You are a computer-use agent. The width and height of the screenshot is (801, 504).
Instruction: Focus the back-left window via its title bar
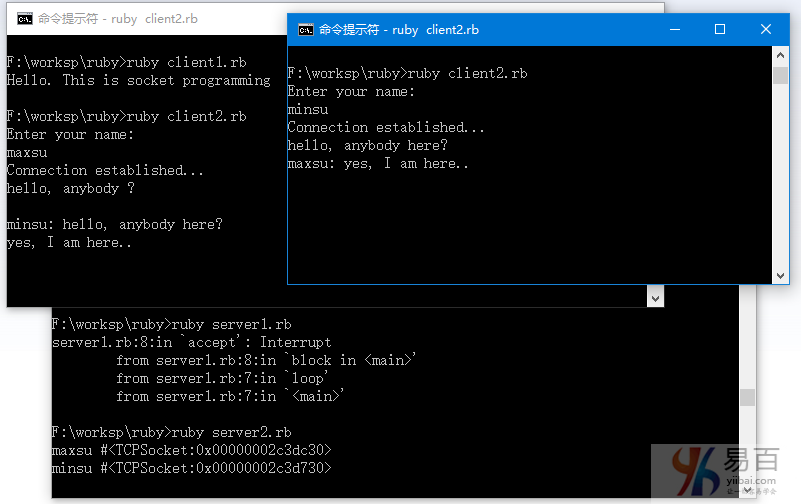tap(150, 18)
